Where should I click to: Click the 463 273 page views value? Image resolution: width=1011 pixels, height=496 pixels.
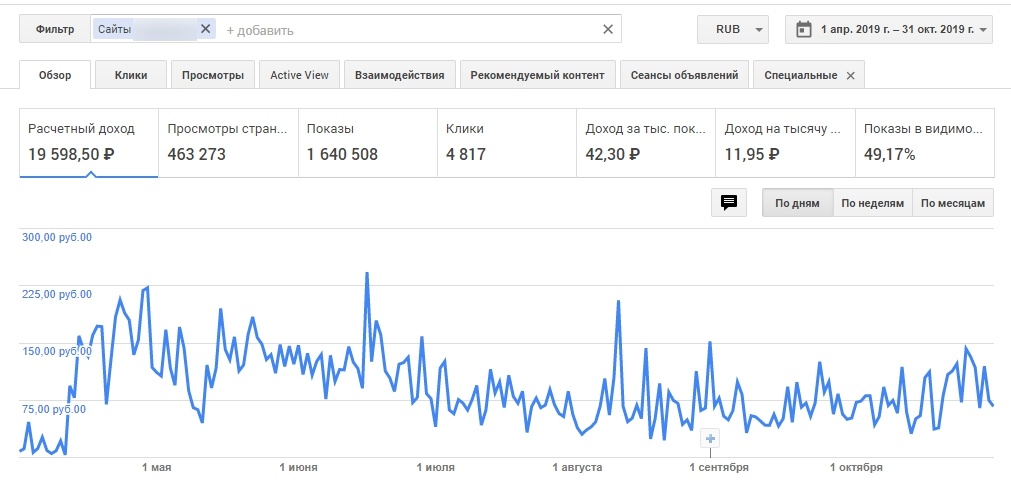coord(197,155)
